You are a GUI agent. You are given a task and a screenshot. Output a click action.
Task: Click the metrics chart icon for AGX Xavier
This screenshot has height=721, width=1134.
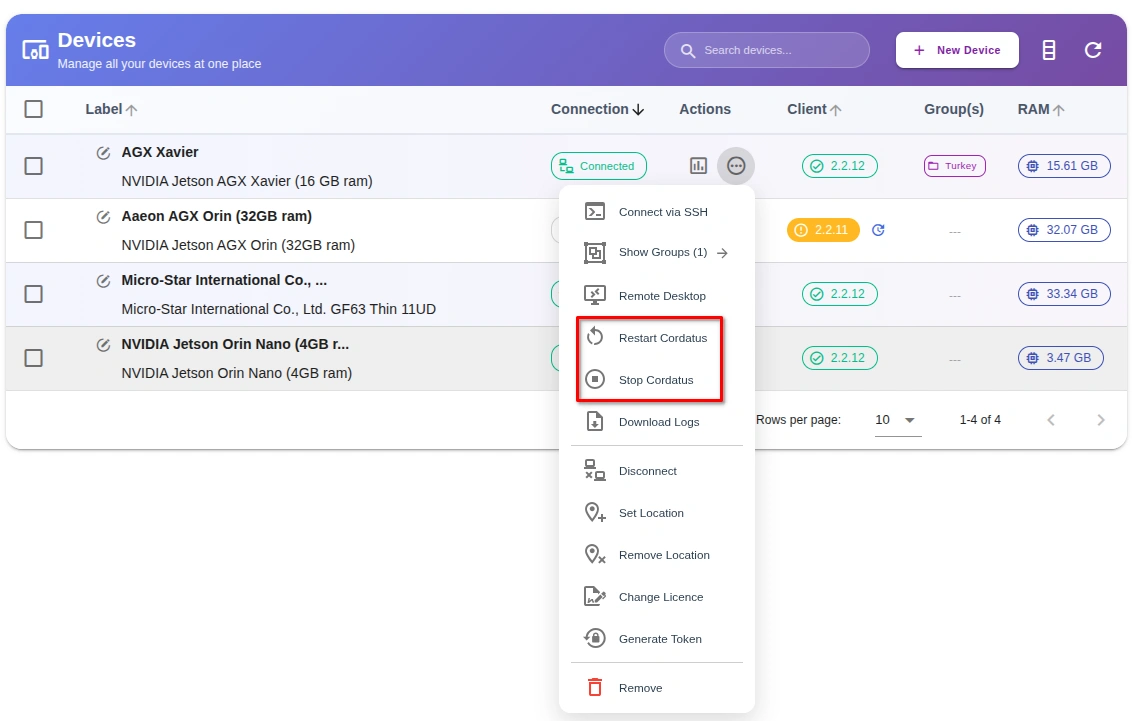coord(698,166)
